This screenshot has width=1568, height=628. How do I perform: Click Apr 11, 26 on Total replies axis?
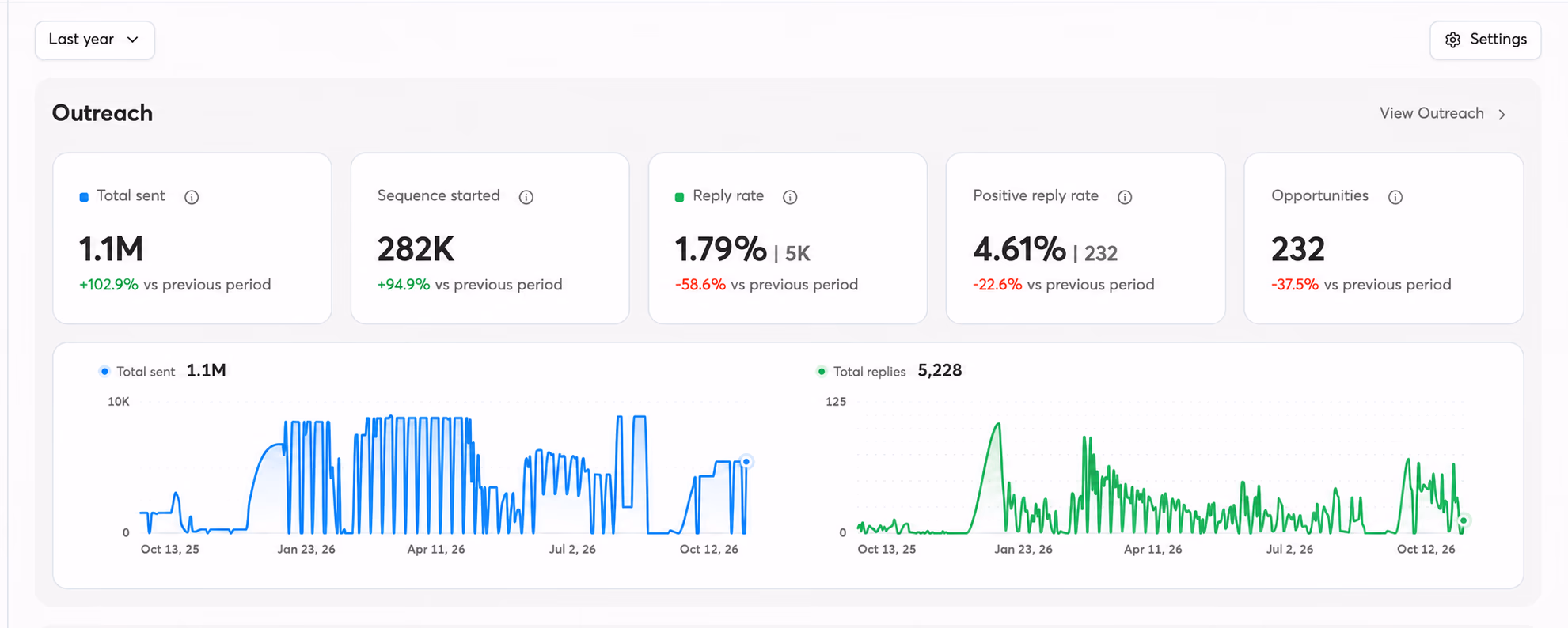(x=1153, y=549)
